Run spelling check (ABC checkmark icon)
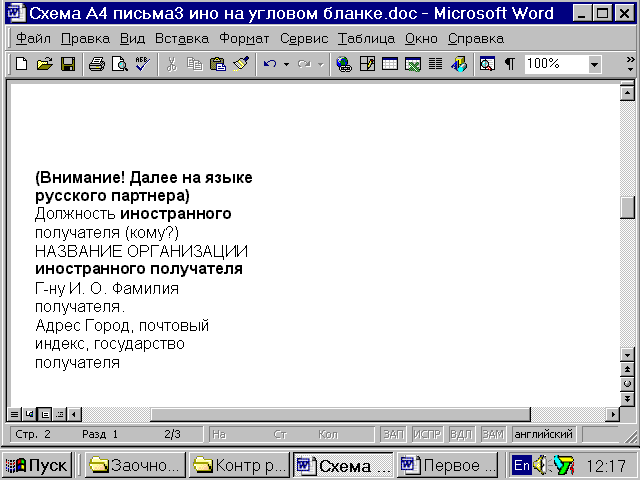Image resolution: width=640 pixels, height=480 pixels. (142, 64)
